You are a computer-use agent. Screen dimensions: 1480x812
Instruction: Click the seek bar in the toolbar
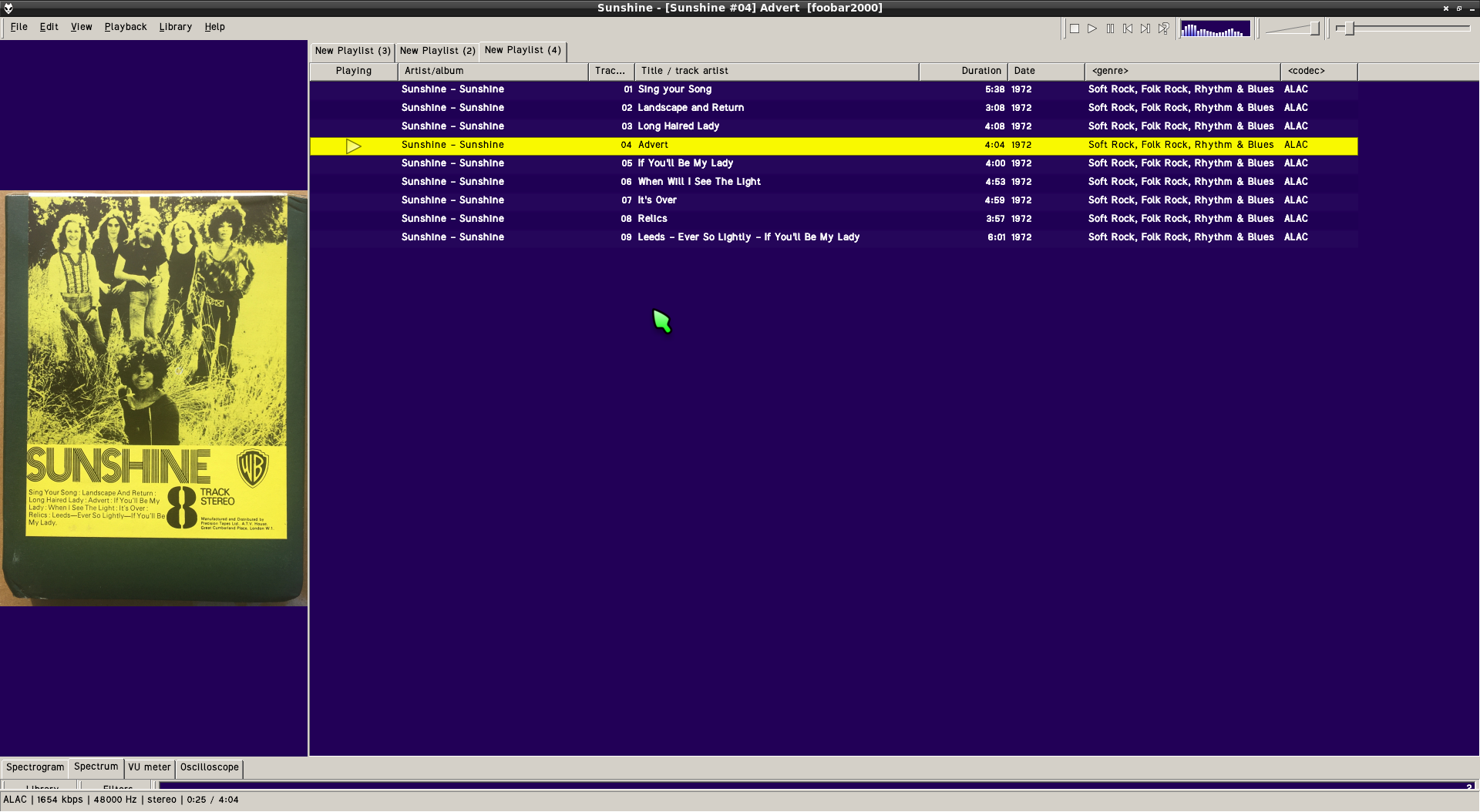point(1403,29)
